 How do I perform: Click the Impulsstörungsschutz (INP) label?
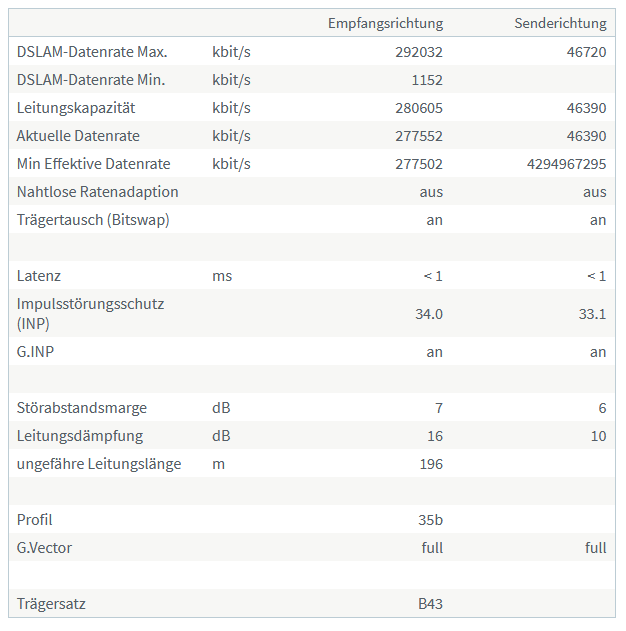click(91, 313)
